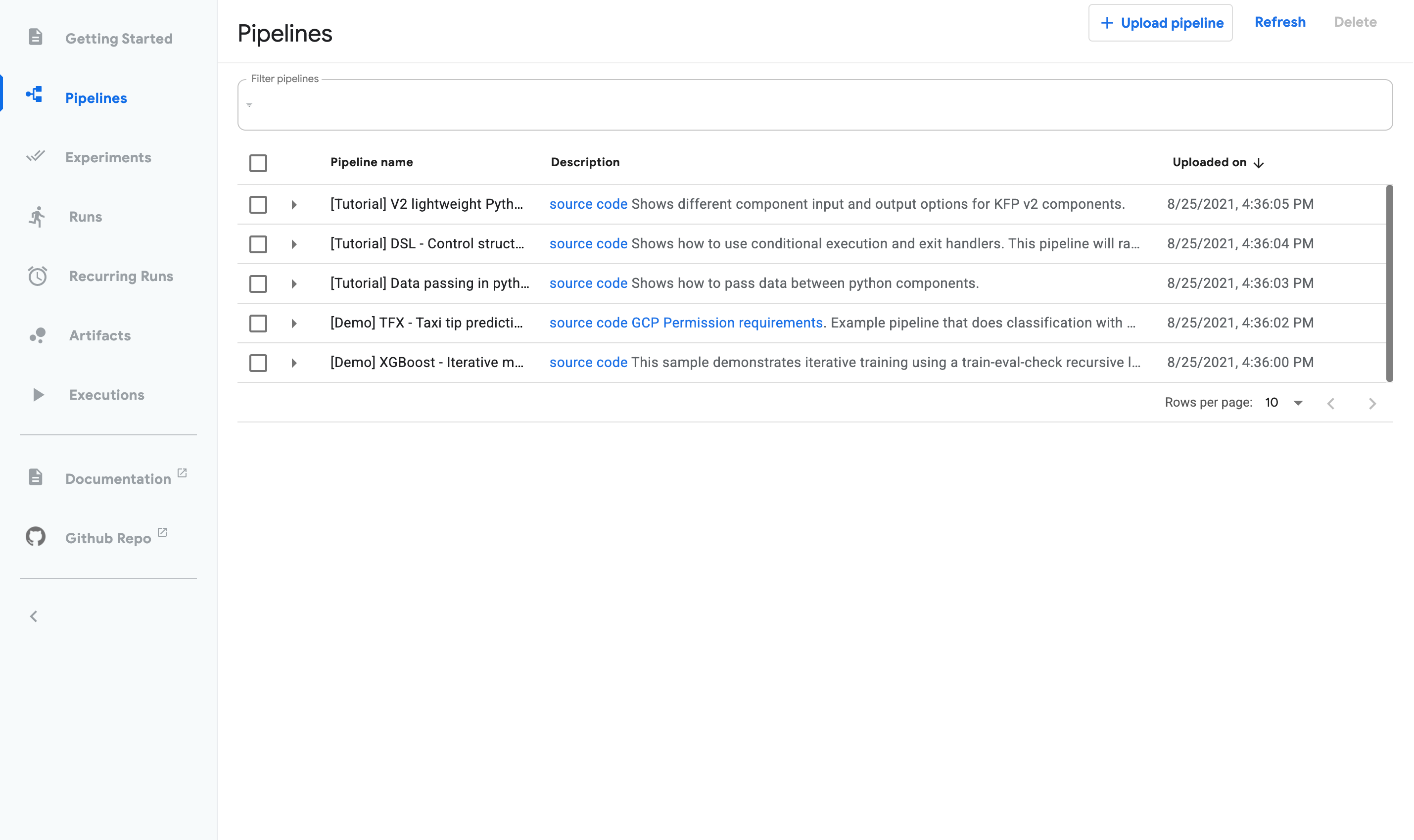Open Documentation from the sidebar
This screenshot has height=840, width=1414.
(118, 478)
